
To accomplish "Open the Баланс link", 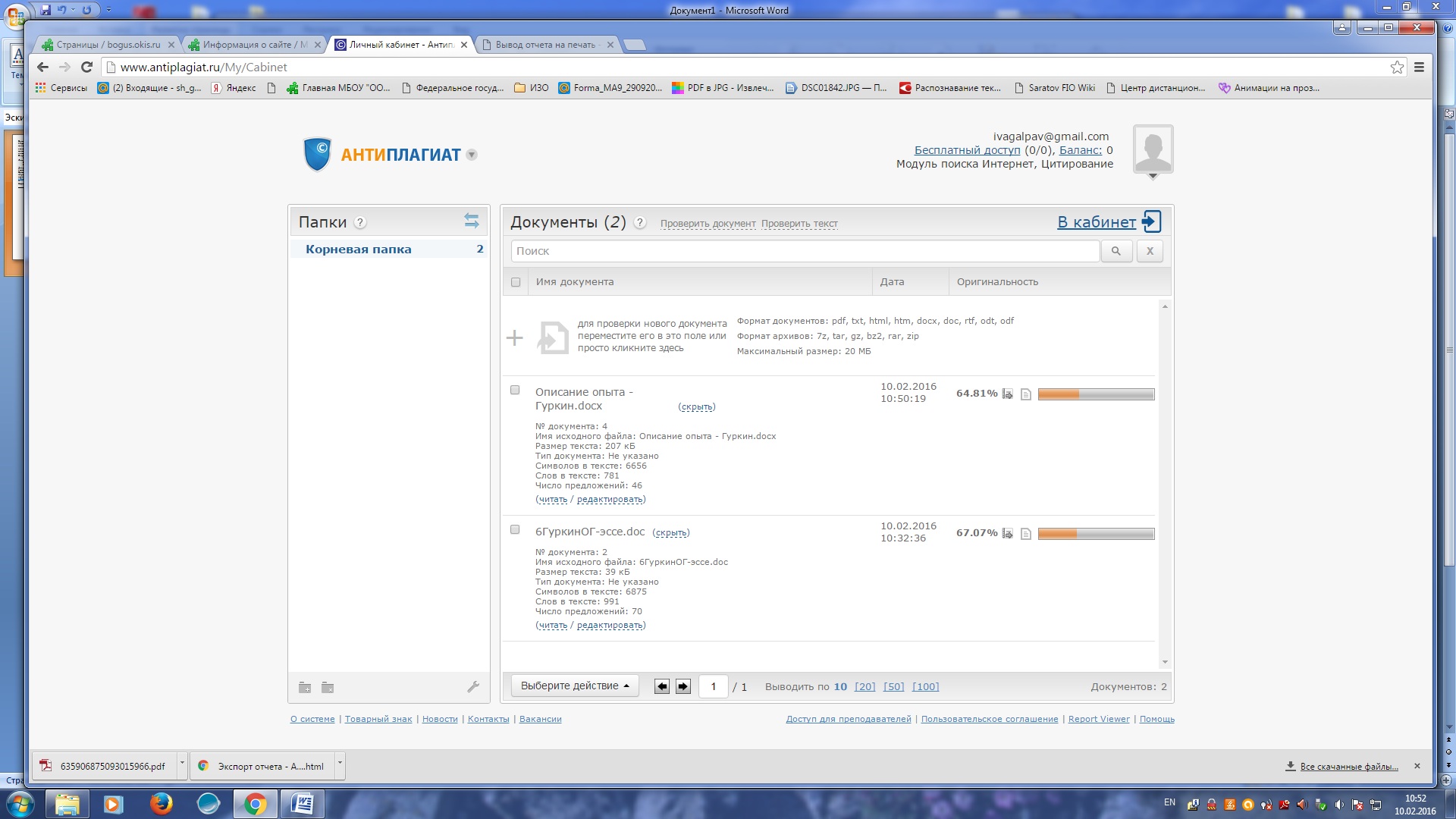I will click(x=1080, y=150).
